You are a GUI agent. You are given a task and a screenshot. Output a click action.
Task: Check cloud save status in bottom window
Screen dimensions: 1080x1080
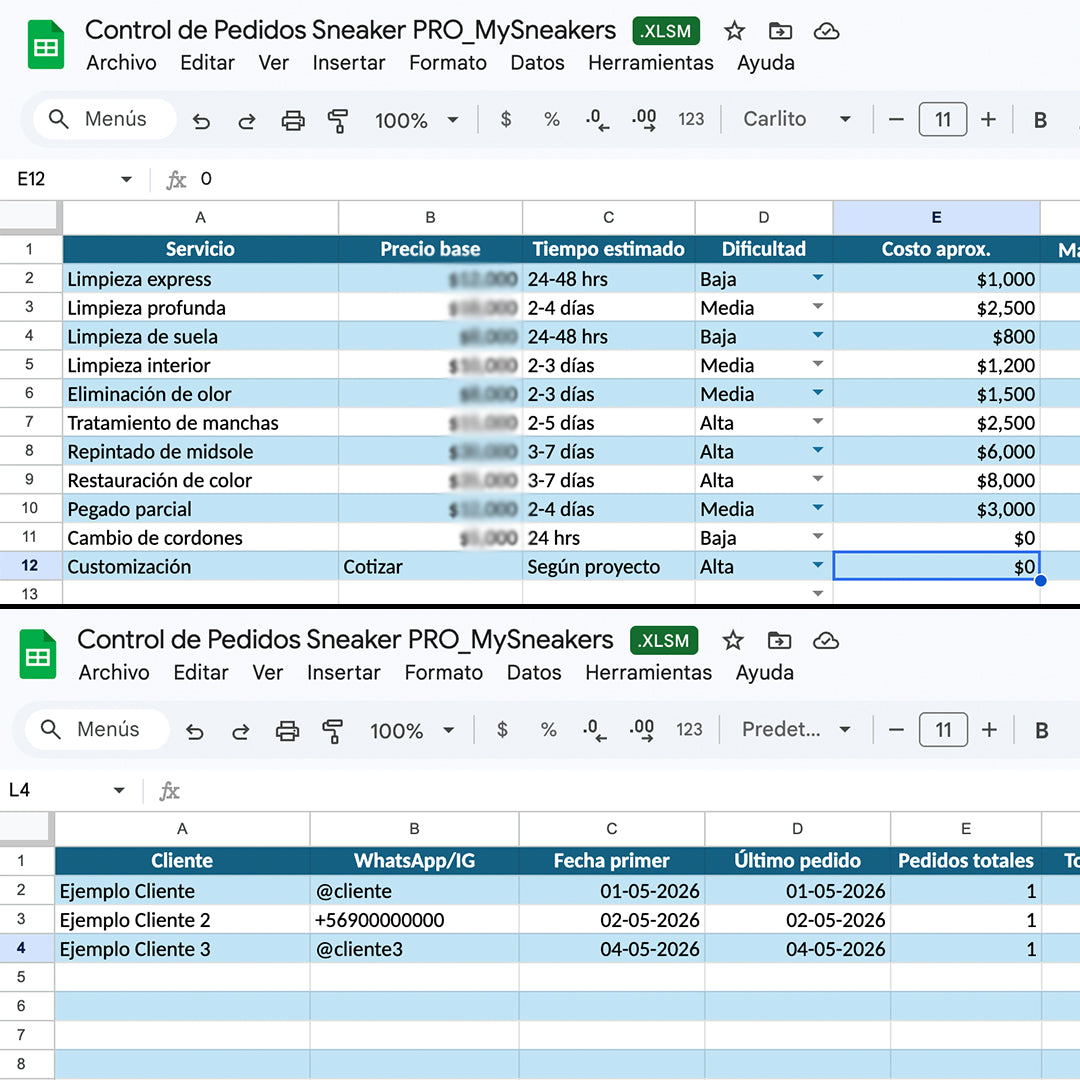(x=825, y=641)
